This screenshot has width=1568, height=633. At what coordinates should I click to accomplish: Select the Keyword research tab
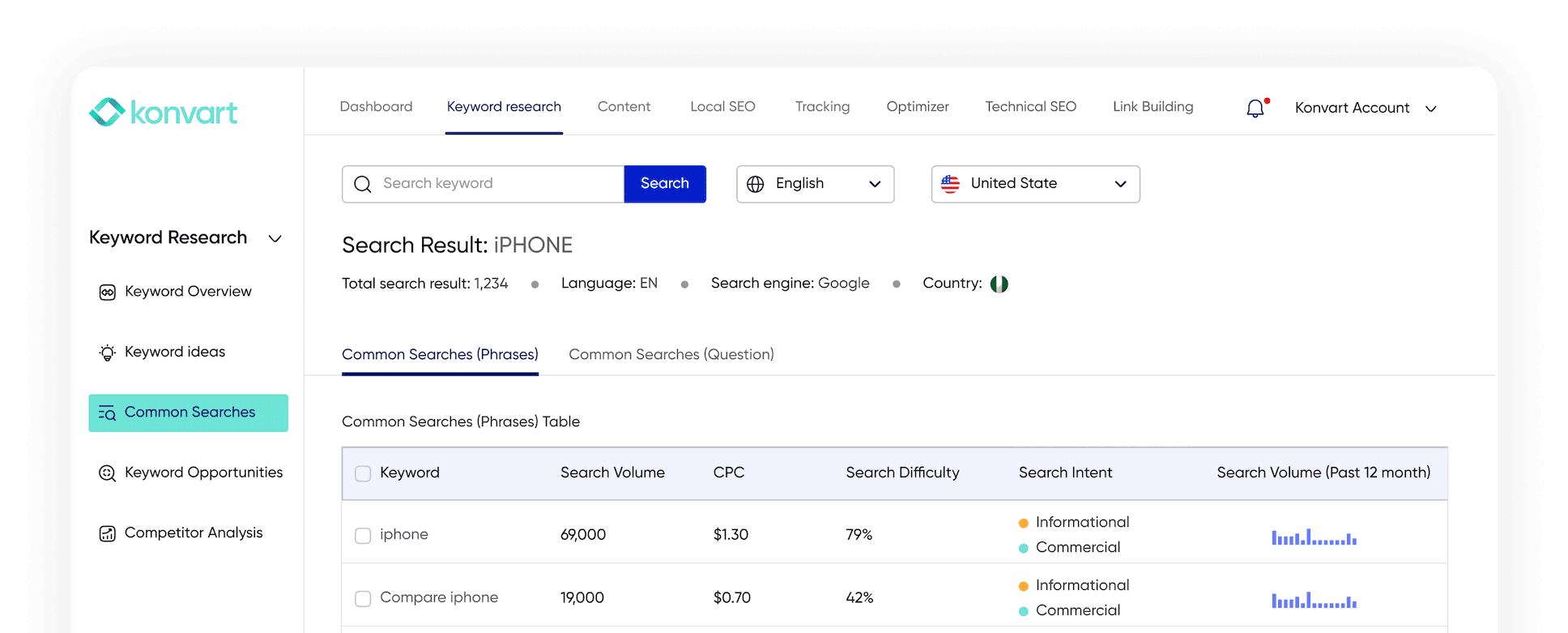(x=504, y=106)
